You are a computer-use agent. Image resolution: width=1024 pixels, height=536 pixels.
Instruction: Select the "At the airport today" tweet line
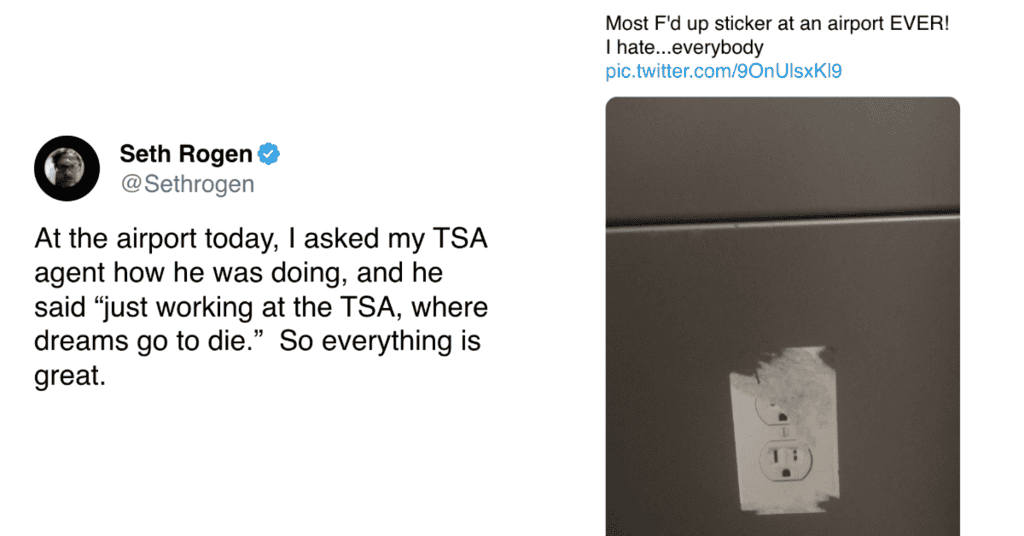click(x=260, y=240)
